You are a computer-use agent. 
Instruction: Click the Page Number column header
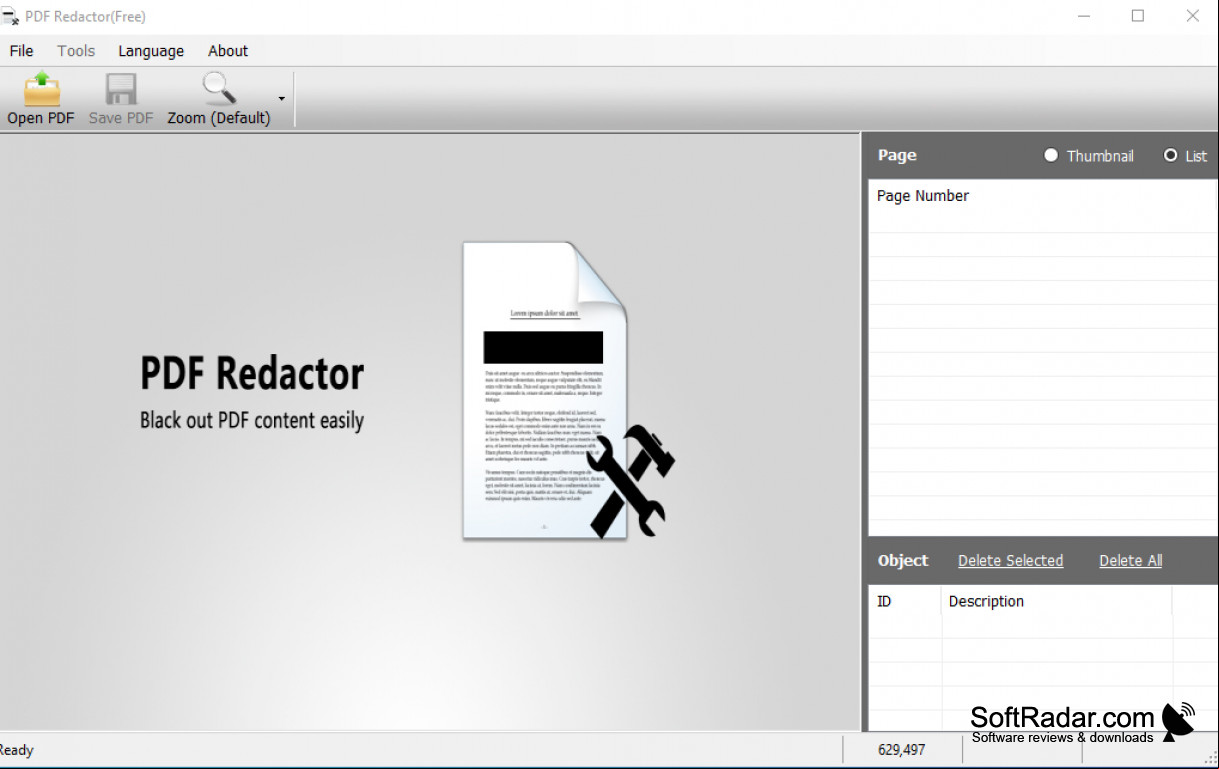pyautogui.click(x=1040, y=196)
